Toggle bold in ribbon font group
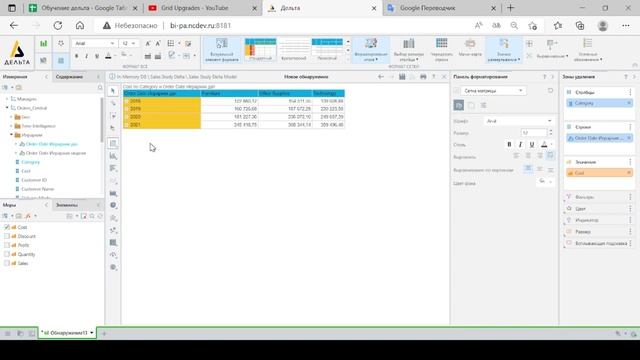Image resolution: width=640 pixels, height=360 pixels. [x=76, y=56]
